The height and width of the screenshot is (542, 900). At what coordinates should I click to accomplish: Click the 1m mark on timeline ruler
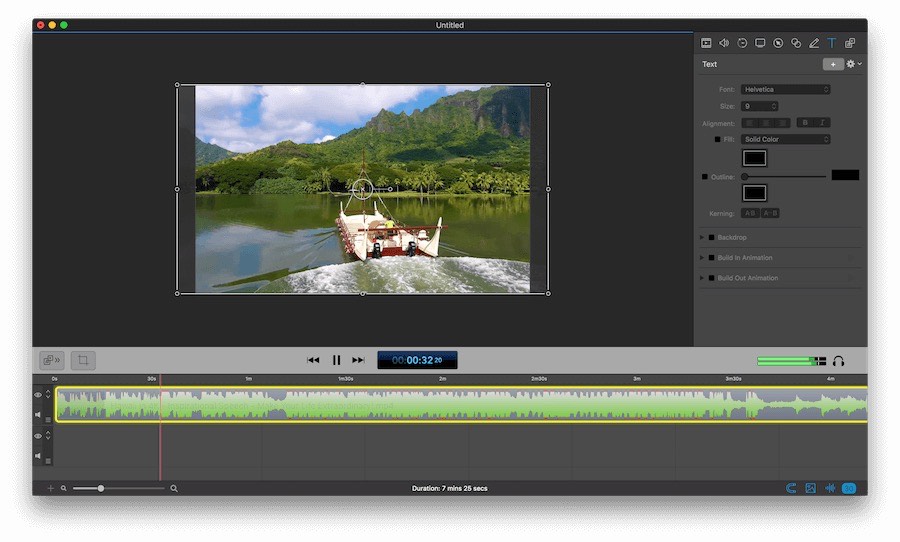249,379
